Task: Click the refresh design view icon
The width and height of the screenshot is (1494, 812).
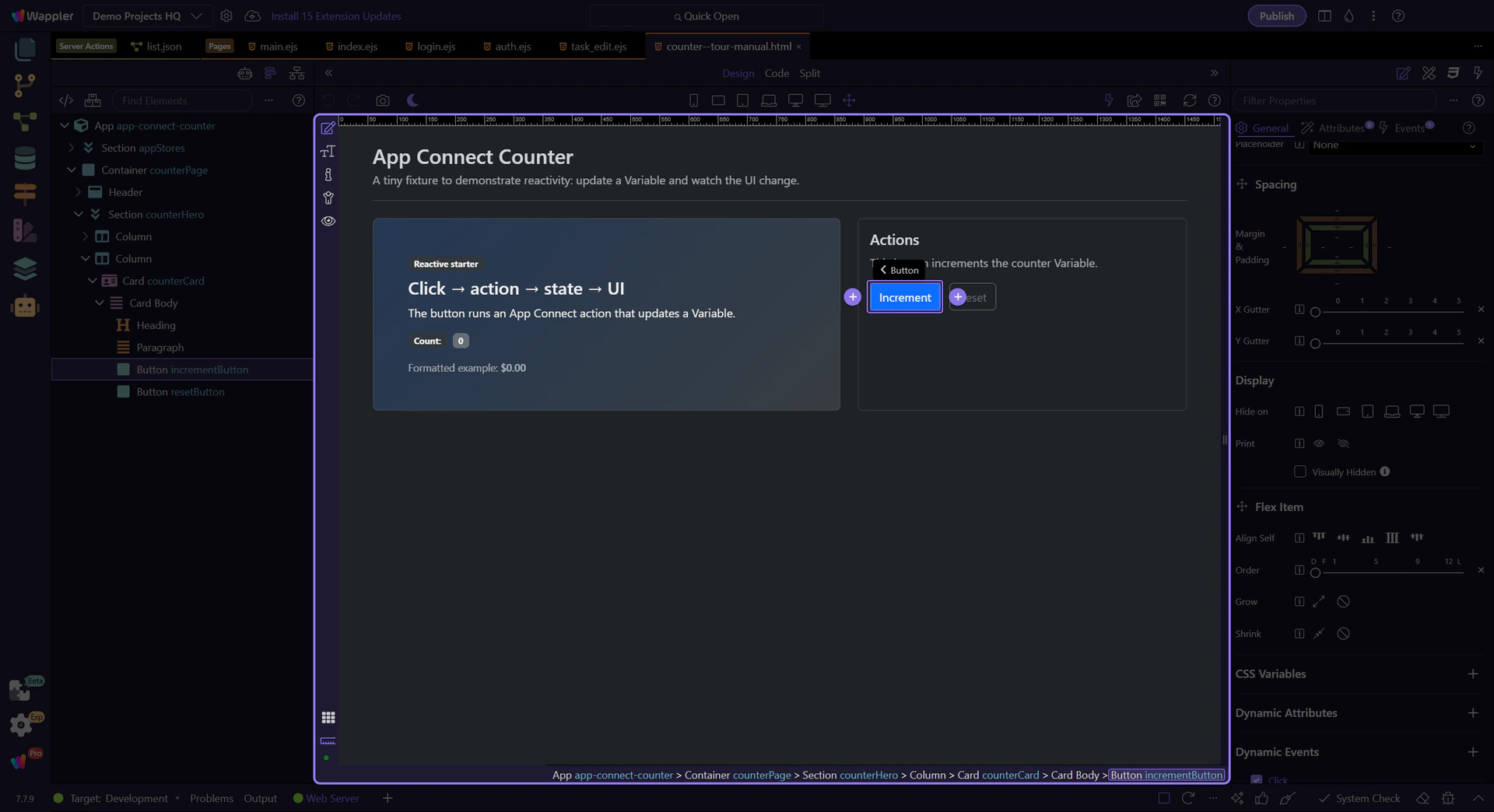Action: pos(1189,100)
